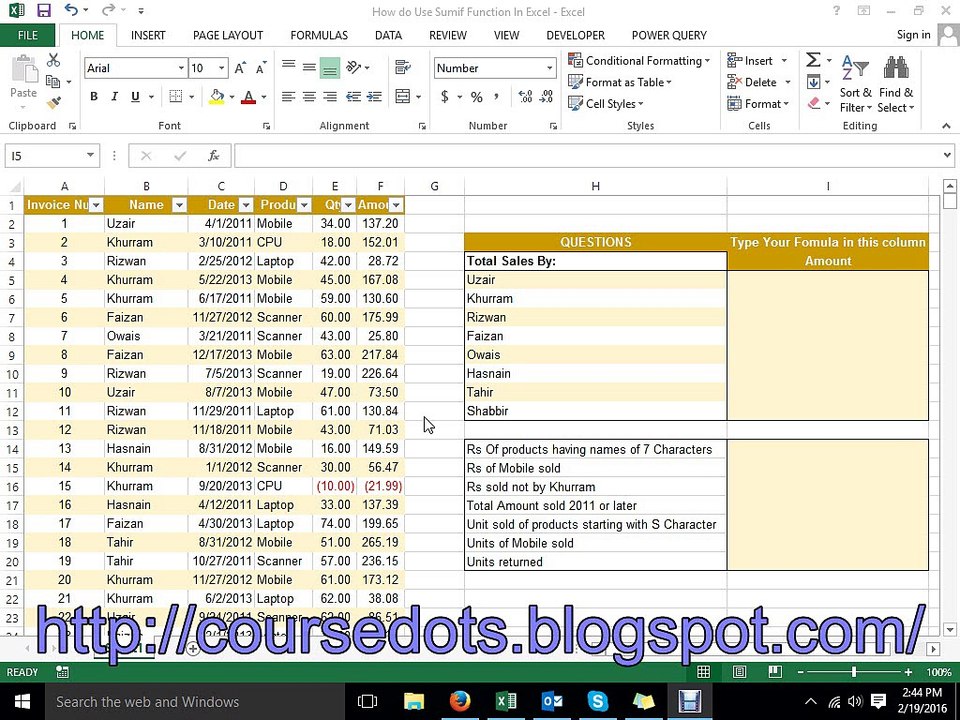The width and height of the screenshot is (960, 720).
Task: Expand the formula bar
Action: point(947,156)
